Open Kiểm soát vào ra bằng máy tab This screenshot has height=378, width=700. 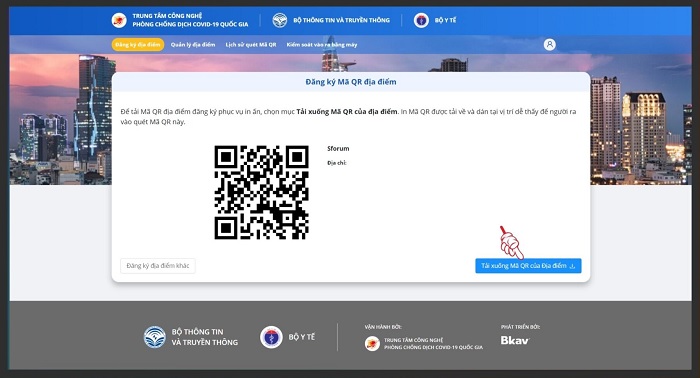pos(322,45)
